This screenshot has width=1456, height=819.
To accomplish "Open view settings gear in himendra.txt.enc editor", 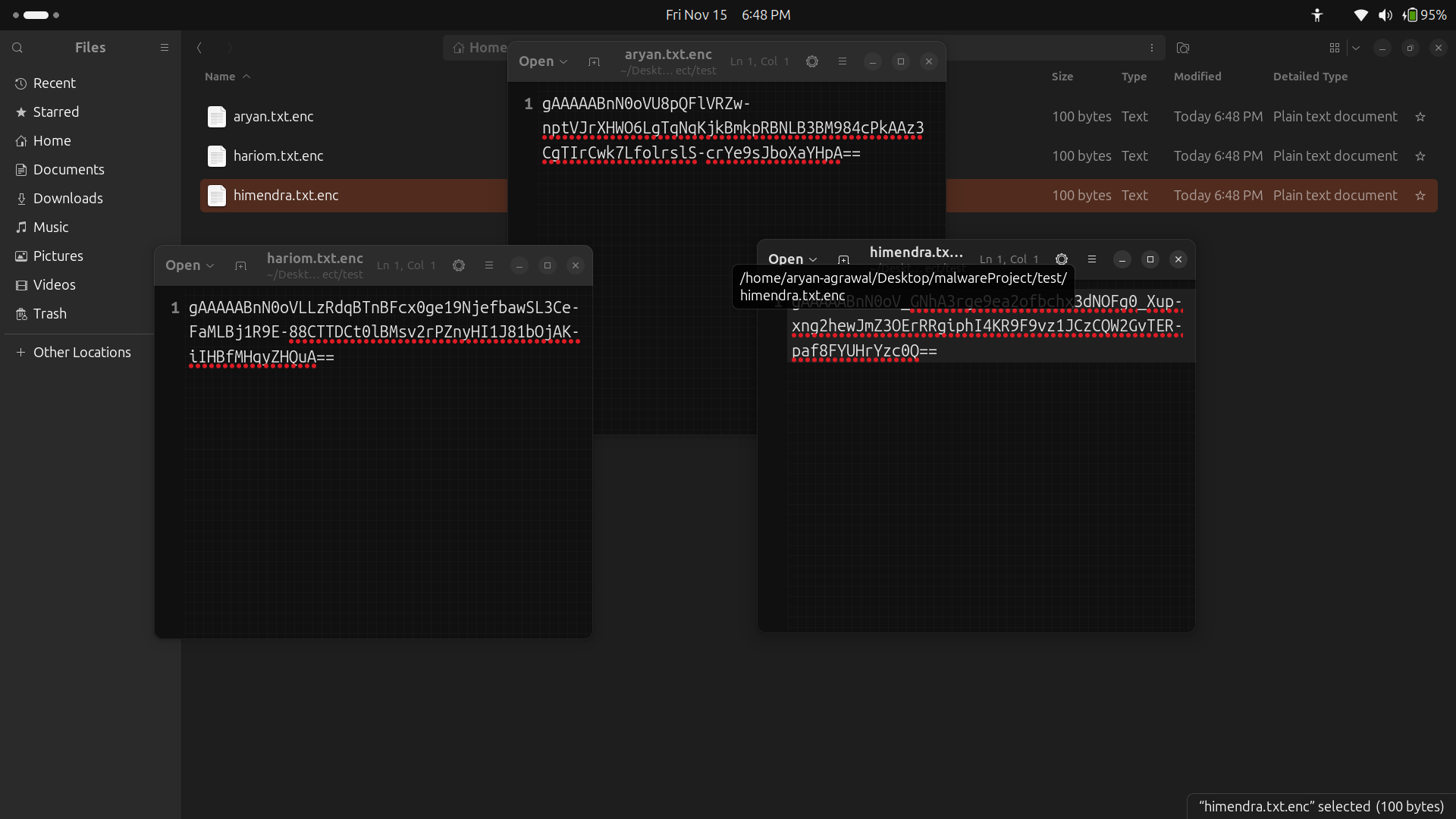I will 1062,259.
